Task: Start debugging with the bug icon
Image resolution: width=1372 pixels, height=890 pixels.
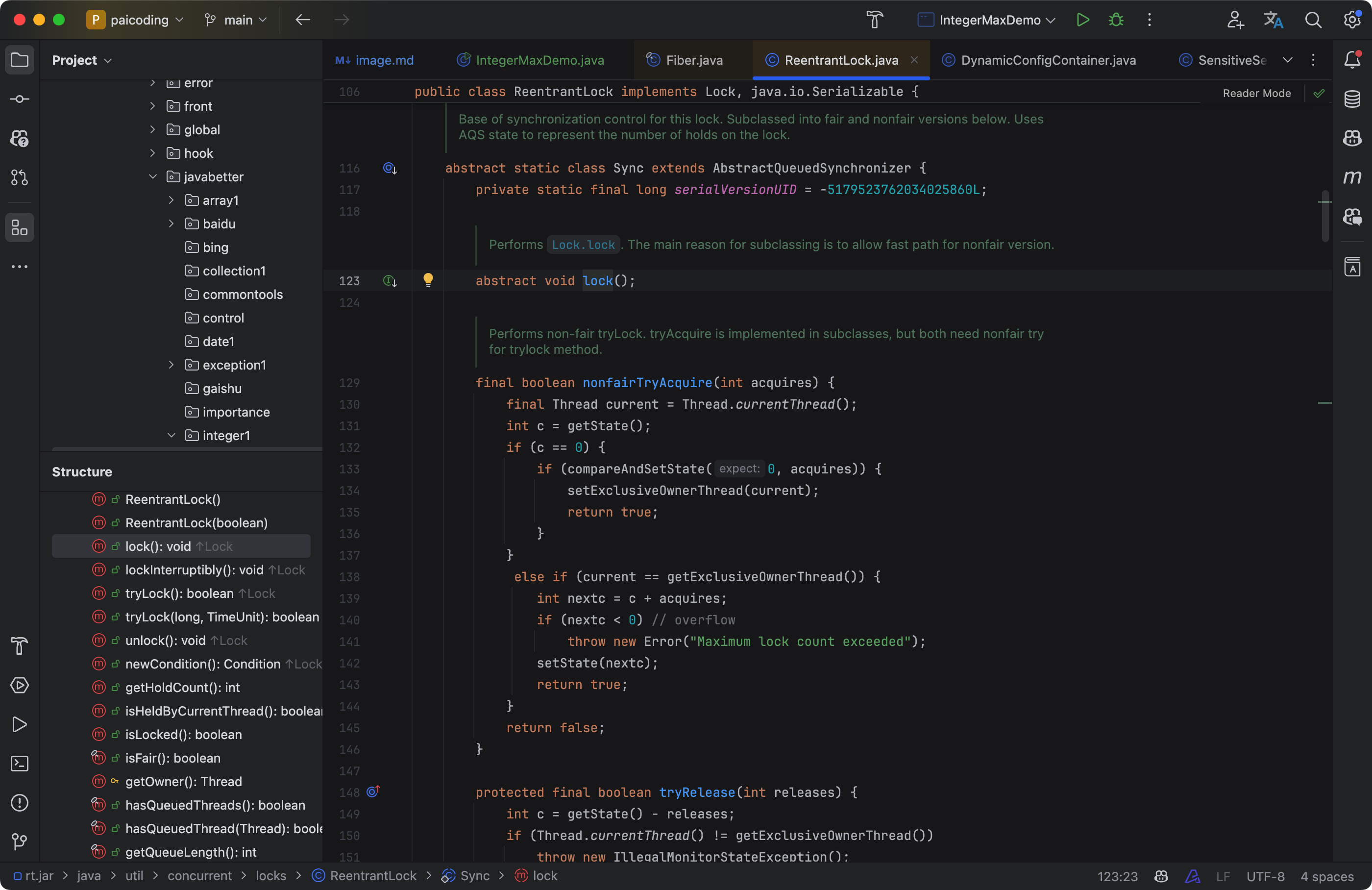Action: pyautogui.click(x=1115, y=19)
